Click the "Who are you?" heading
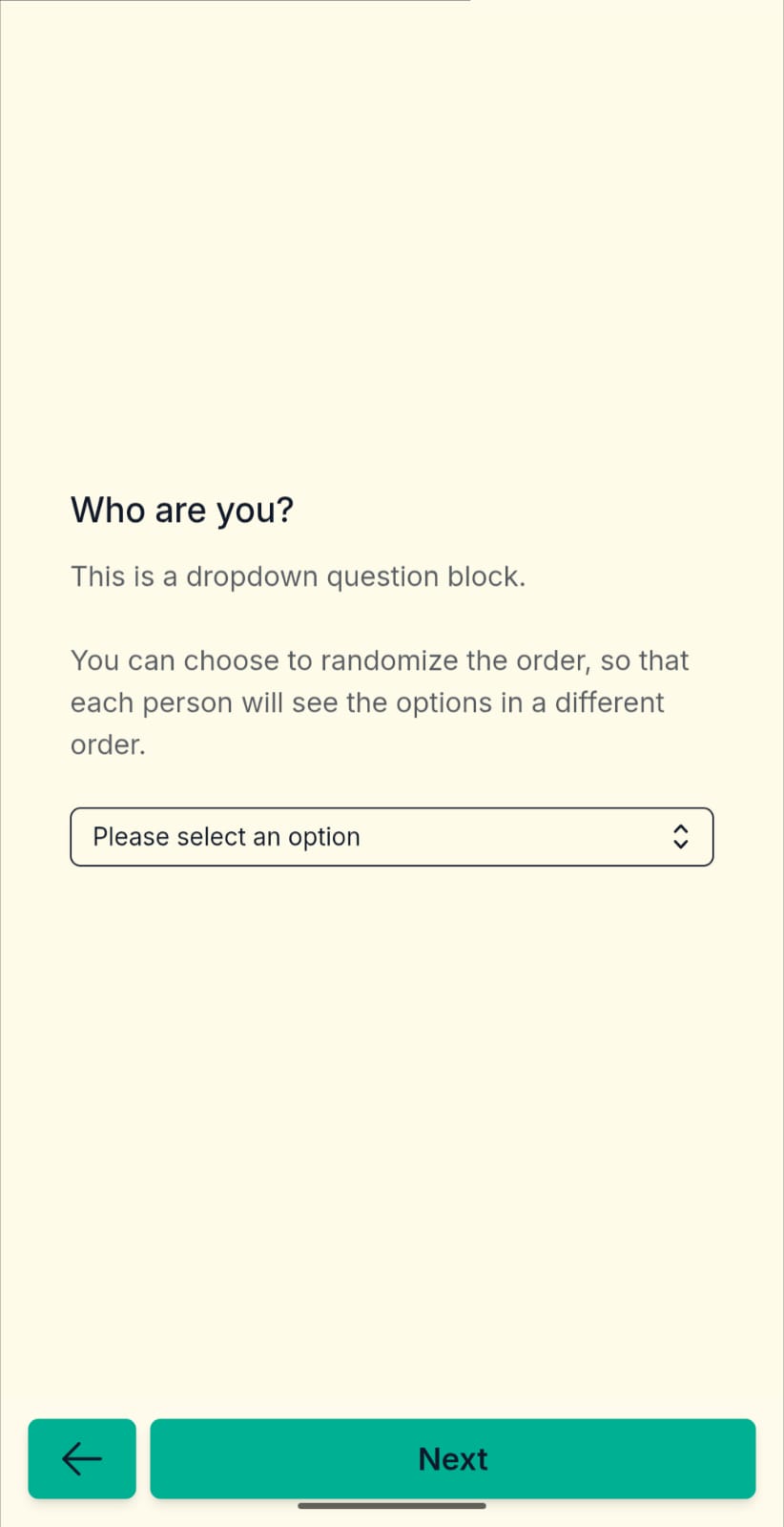 coord(182,511)
